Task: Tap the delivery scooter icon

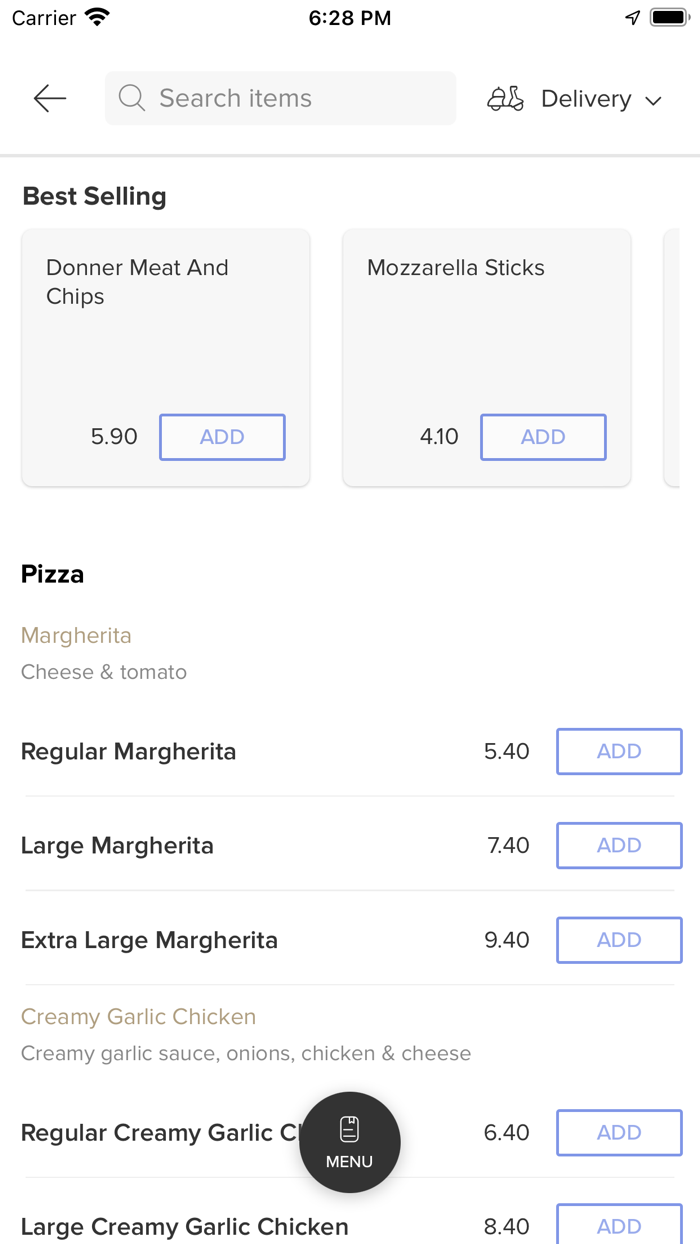Action: (505, 98)
